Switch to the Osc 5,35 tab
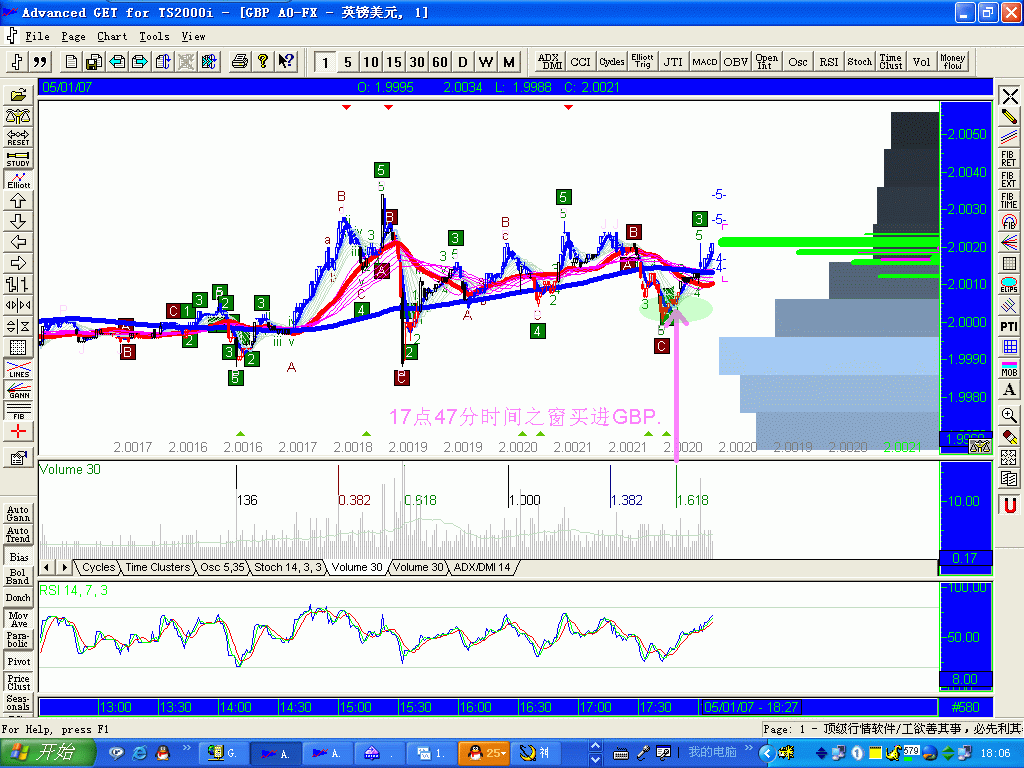The width and height of the screenshot is (1024, 768). click(x=222, y=568)
